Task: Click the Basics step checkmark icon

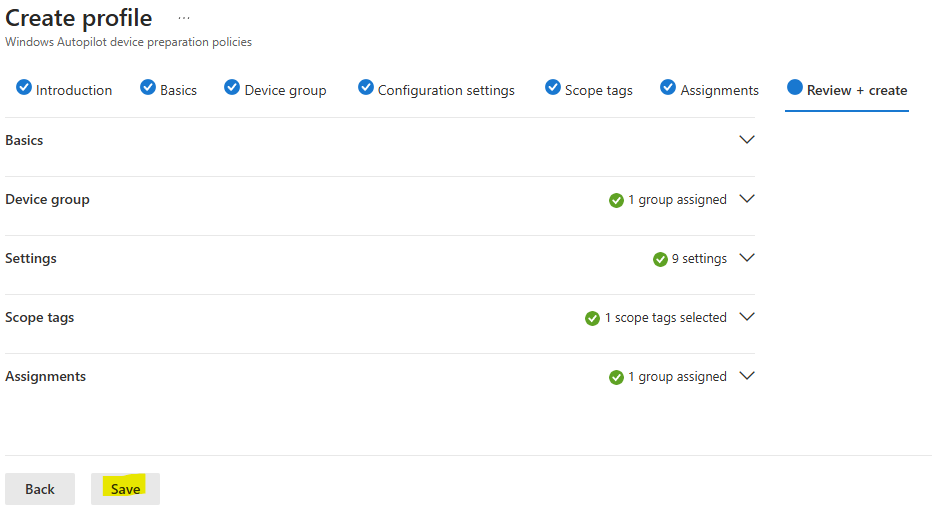Action: 148,87
